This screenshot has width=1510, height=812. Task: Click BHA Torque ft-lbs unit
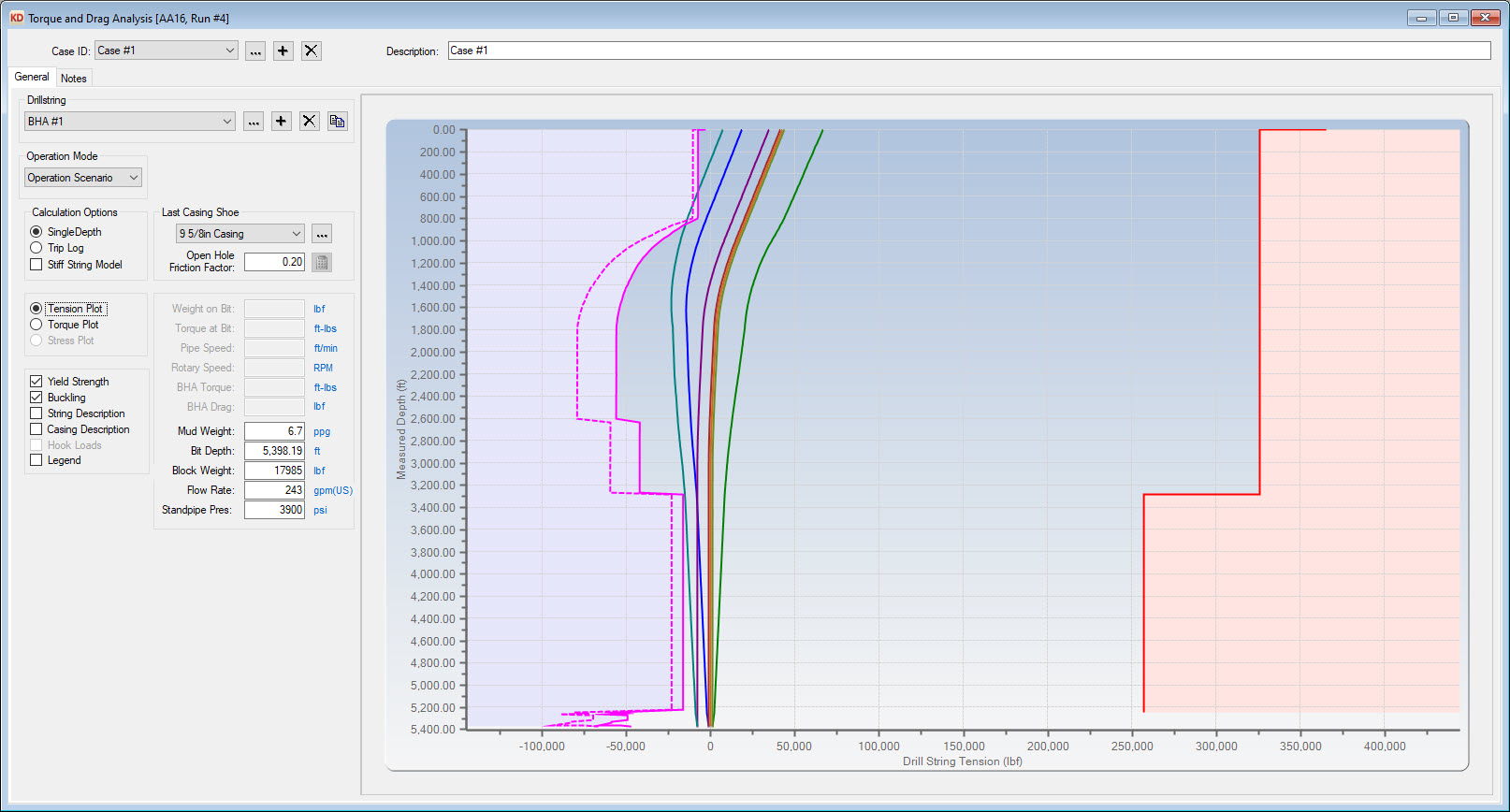tap(325, 387)
